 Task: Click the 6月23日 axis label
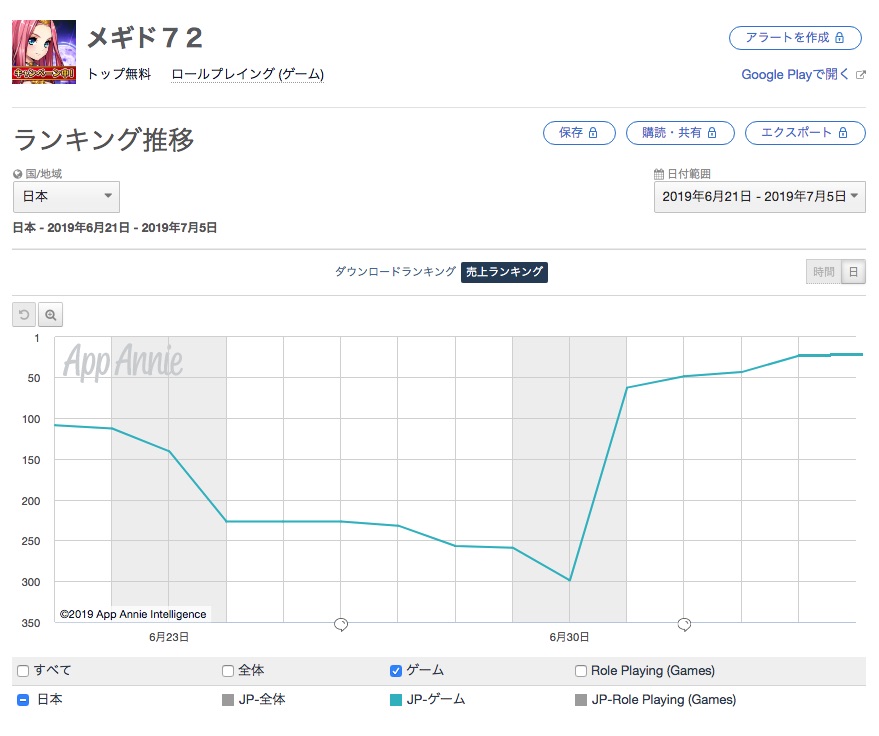169,637
